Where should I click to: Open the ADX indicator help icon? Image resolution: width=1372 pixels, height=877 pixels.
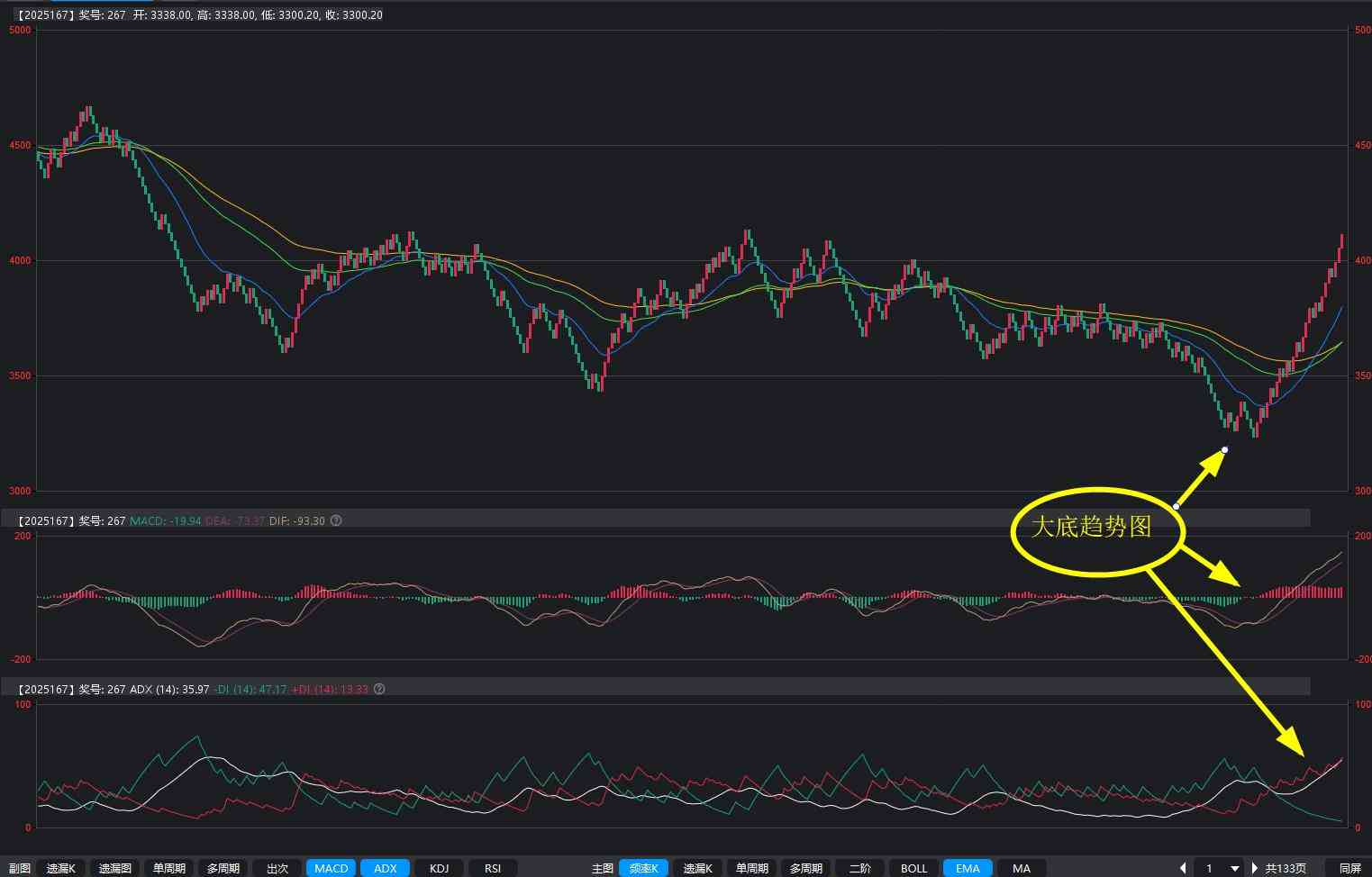(379, 689)
